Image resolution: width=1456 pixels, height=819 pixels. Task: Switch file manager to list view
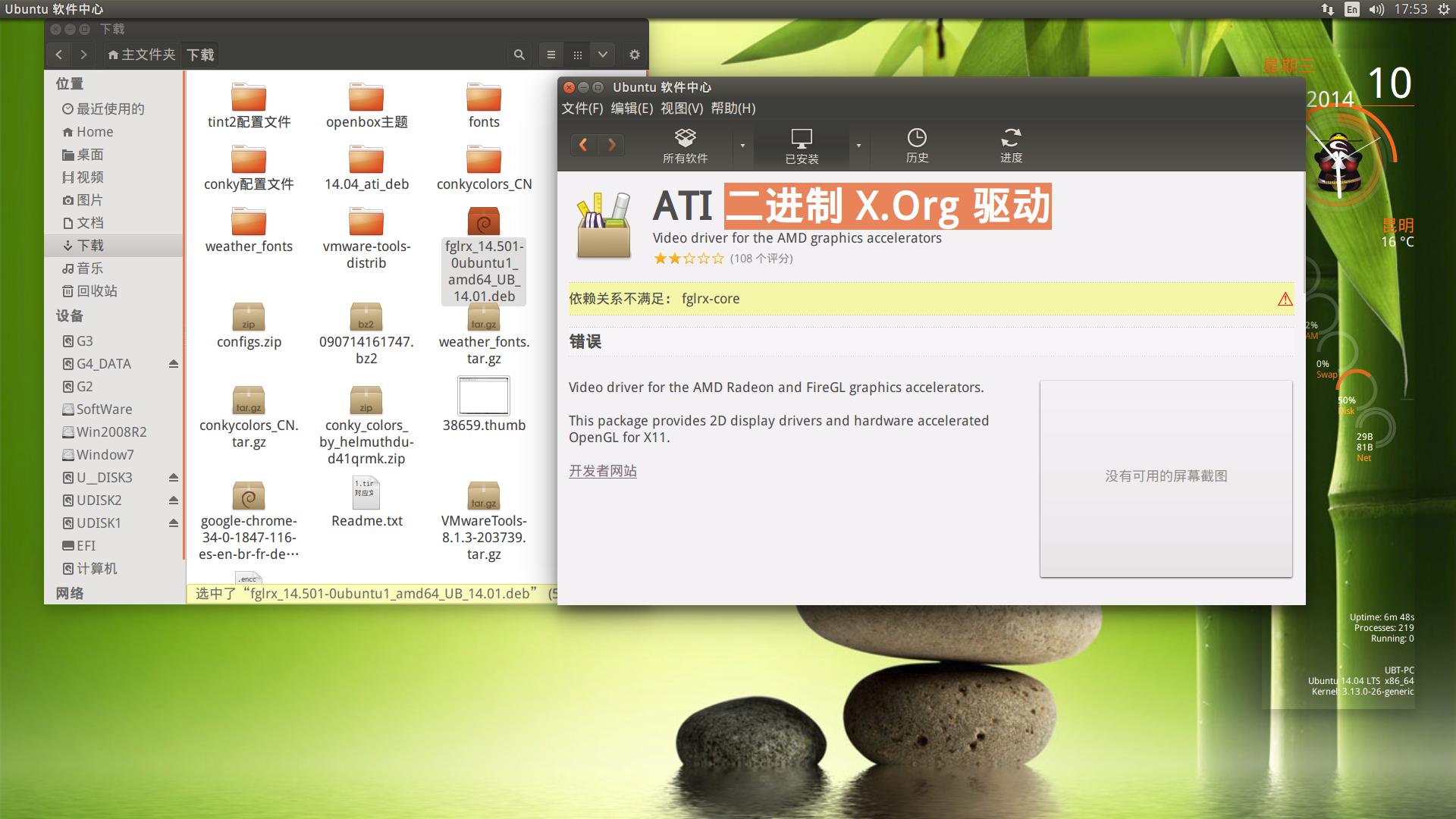(551, 55)
